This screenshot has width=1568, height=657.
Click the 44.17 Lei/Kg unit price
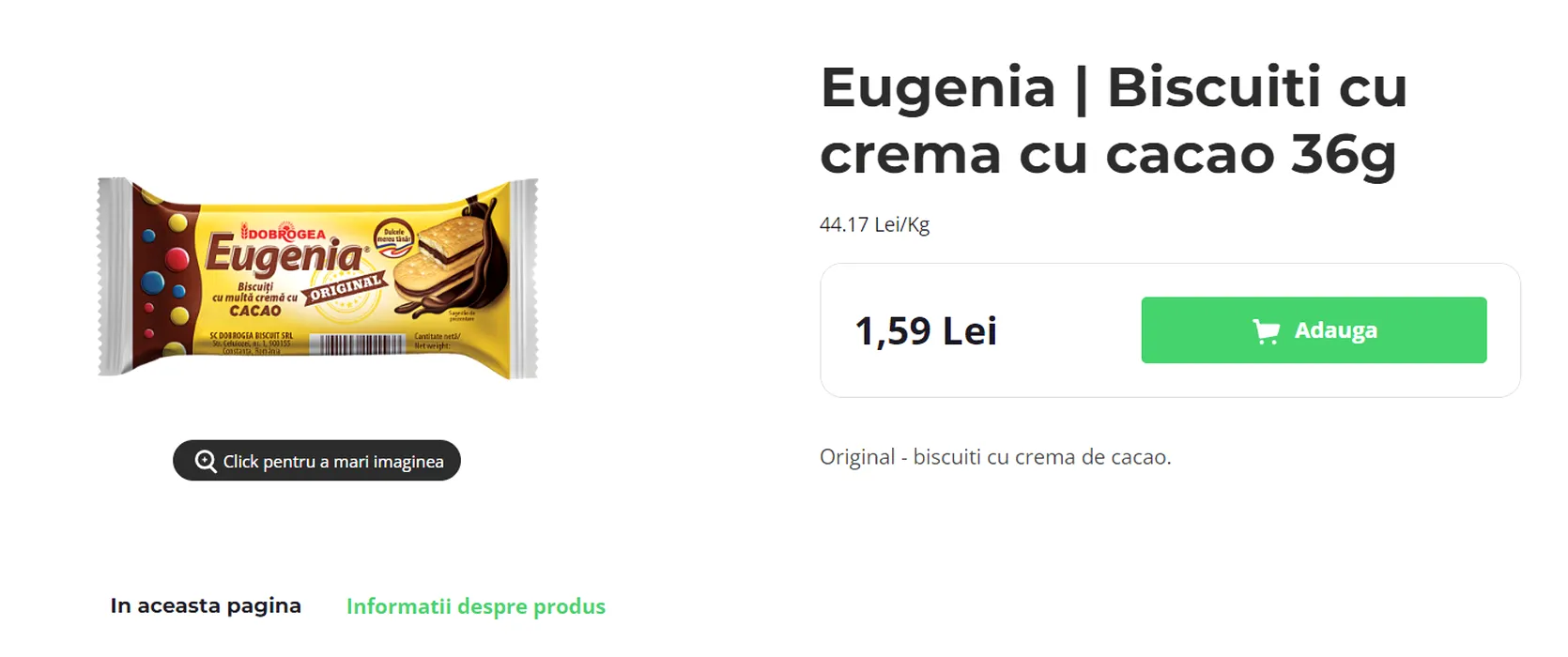pos(874,224)
